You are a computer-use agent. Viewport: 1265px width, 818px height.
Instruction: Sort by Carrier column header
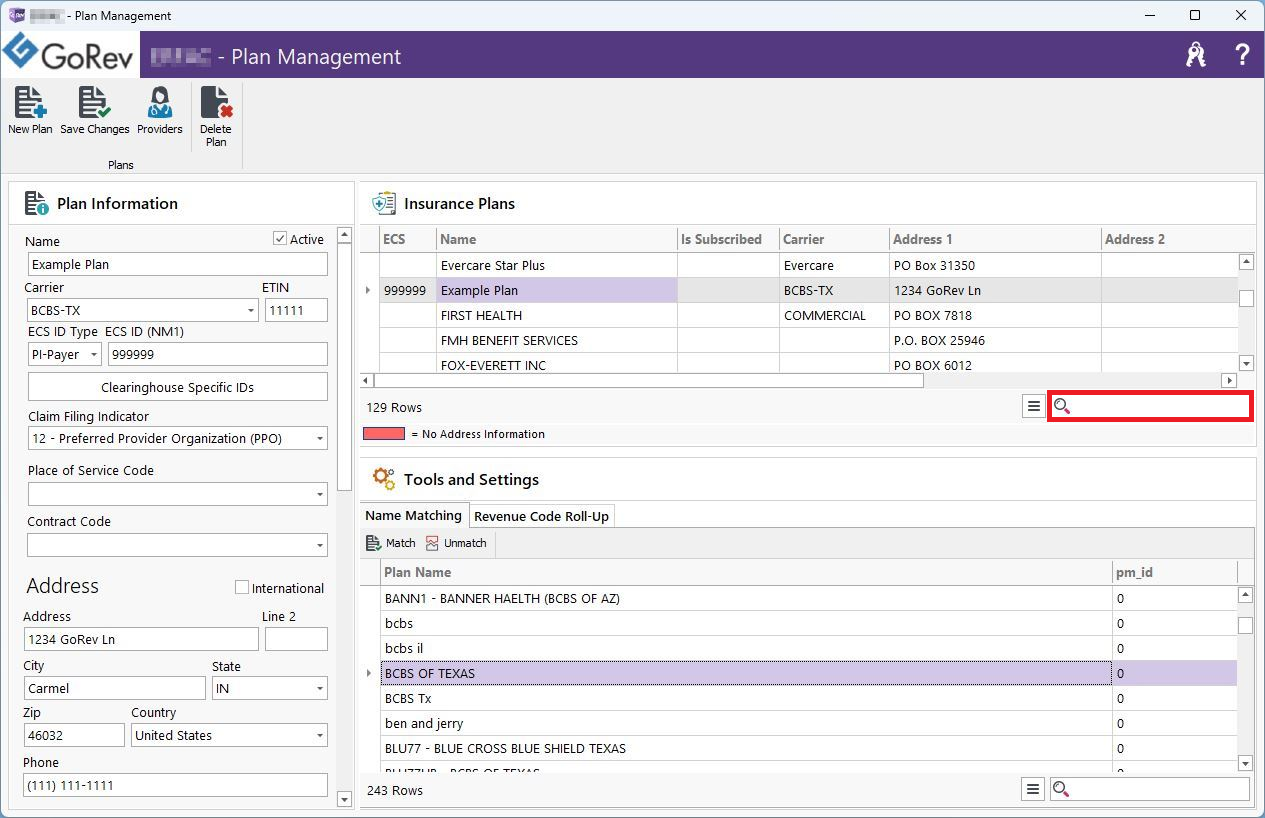834,239
